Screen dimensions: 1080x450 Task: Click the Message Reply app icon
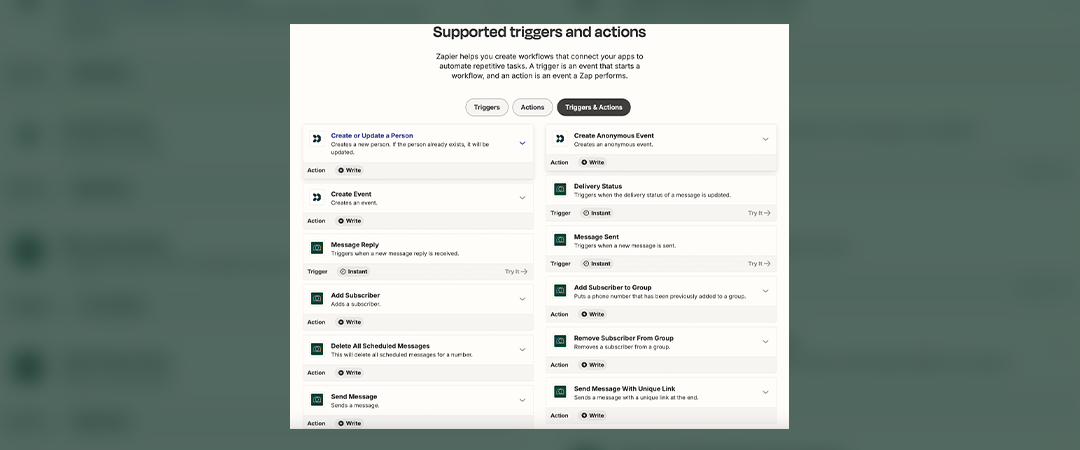pos(317,248)
